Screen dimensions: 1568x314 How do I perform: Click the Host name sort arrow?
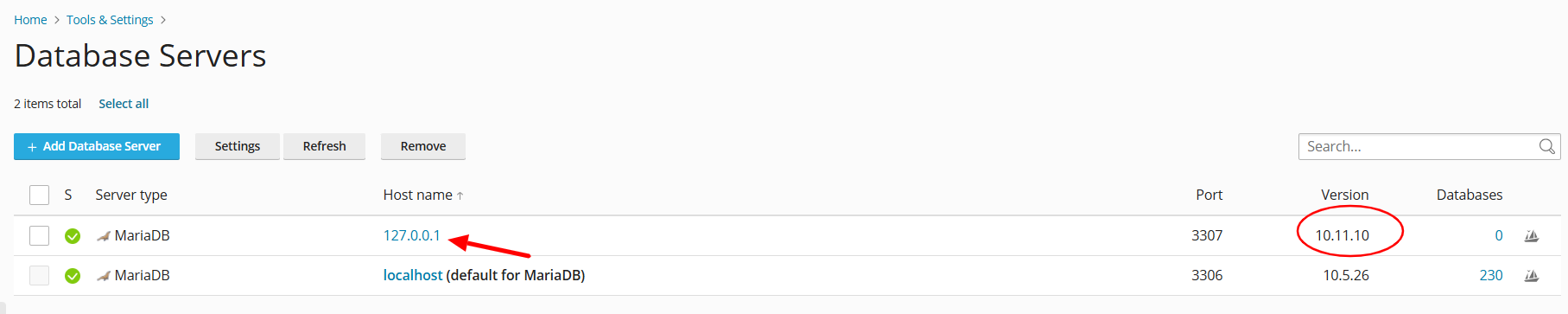click(x=460, y=196)
